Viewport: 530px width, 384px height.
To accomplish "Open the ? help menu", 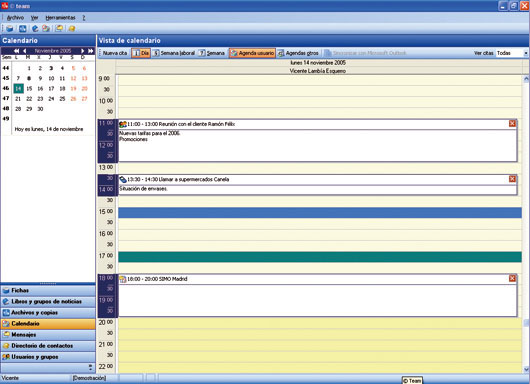I will [84, 18].
